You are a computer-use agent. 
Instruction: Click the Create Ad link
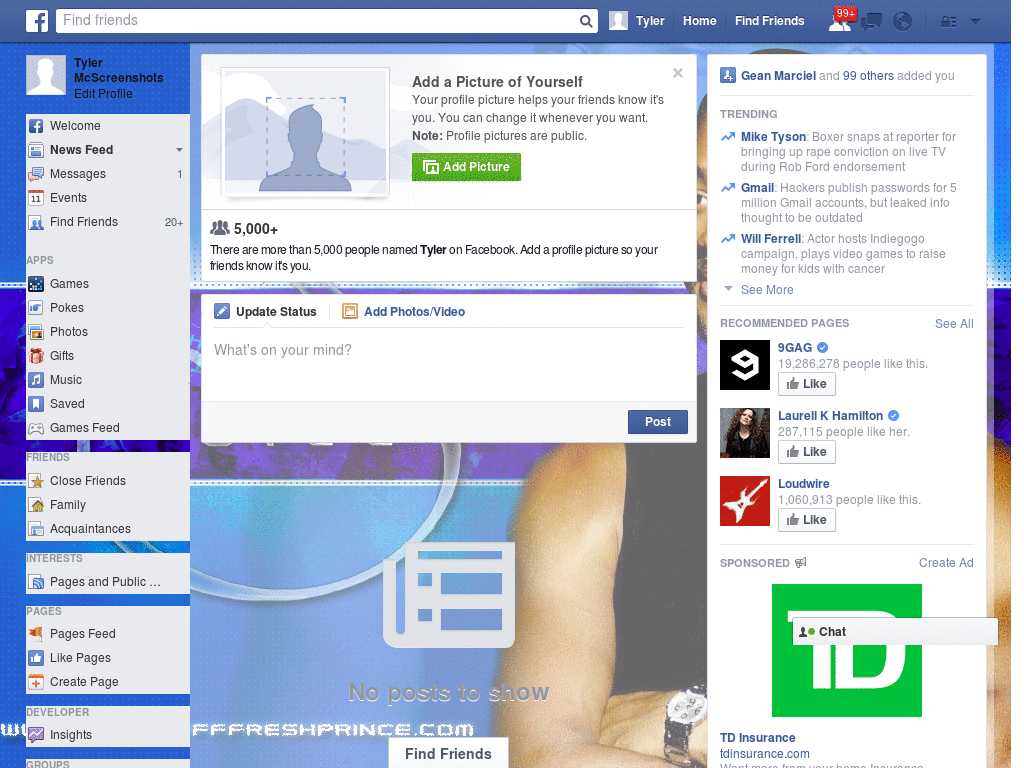[946, 563]
